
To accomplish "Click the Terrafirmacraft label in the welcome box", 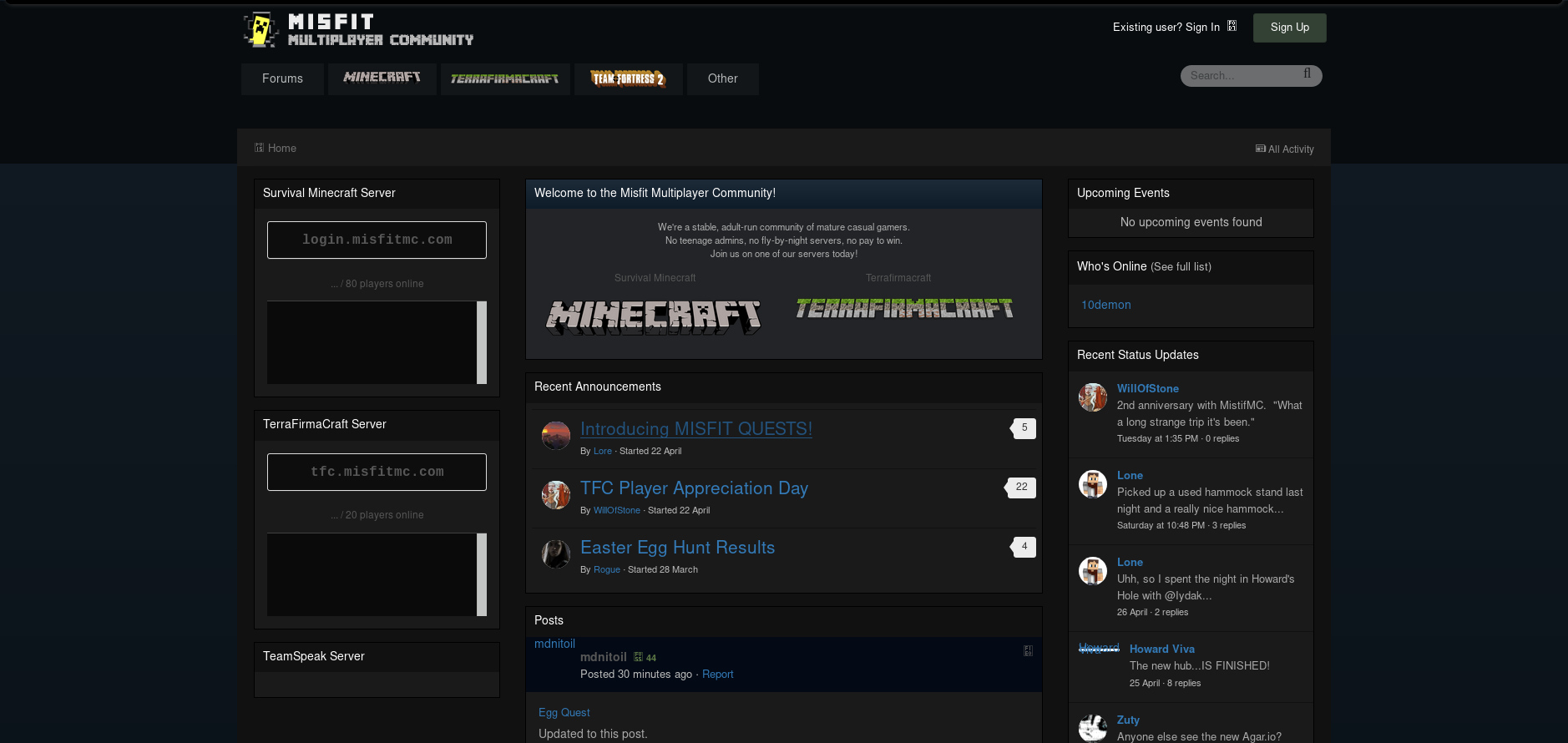I will click(x=898, y=279).
